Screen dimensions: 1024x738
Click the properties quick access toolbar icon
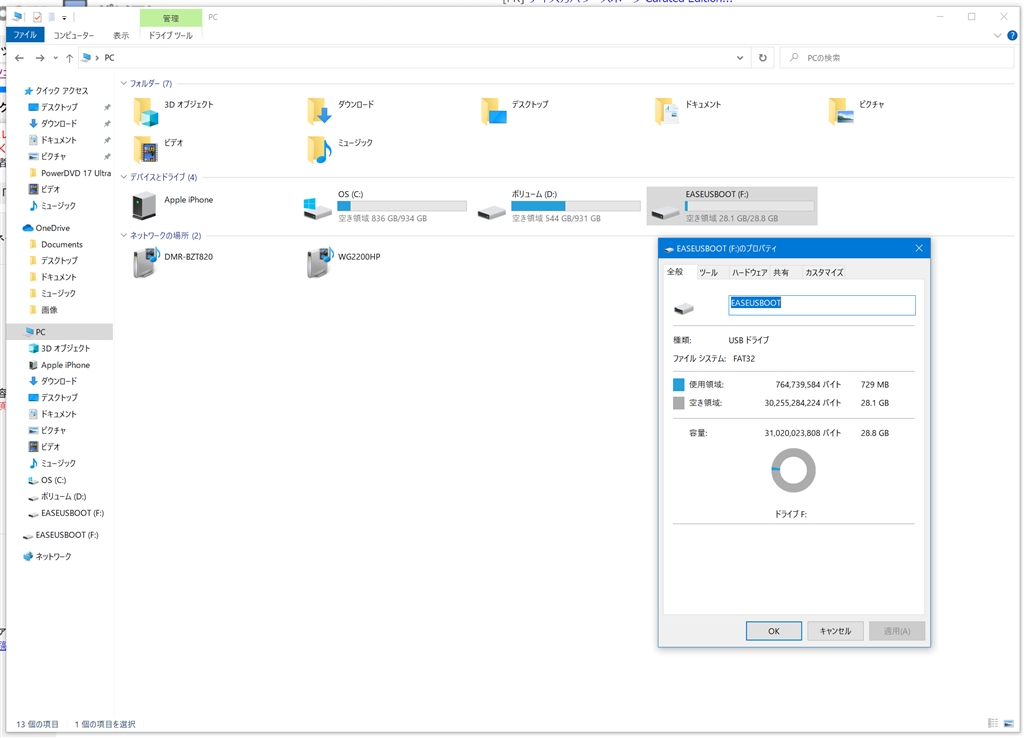37,17
